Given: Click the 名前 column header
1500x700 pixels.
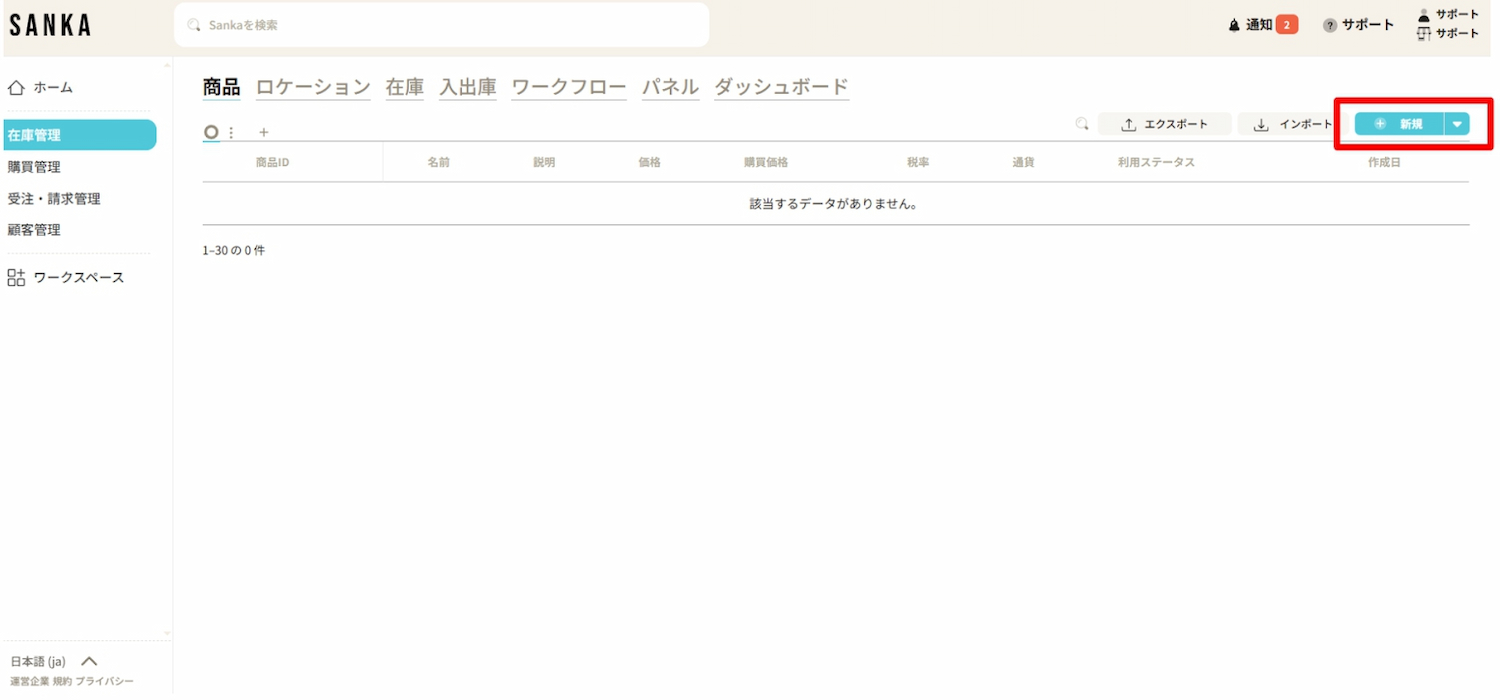Looking at the screenshot, I should coord(438,162).
